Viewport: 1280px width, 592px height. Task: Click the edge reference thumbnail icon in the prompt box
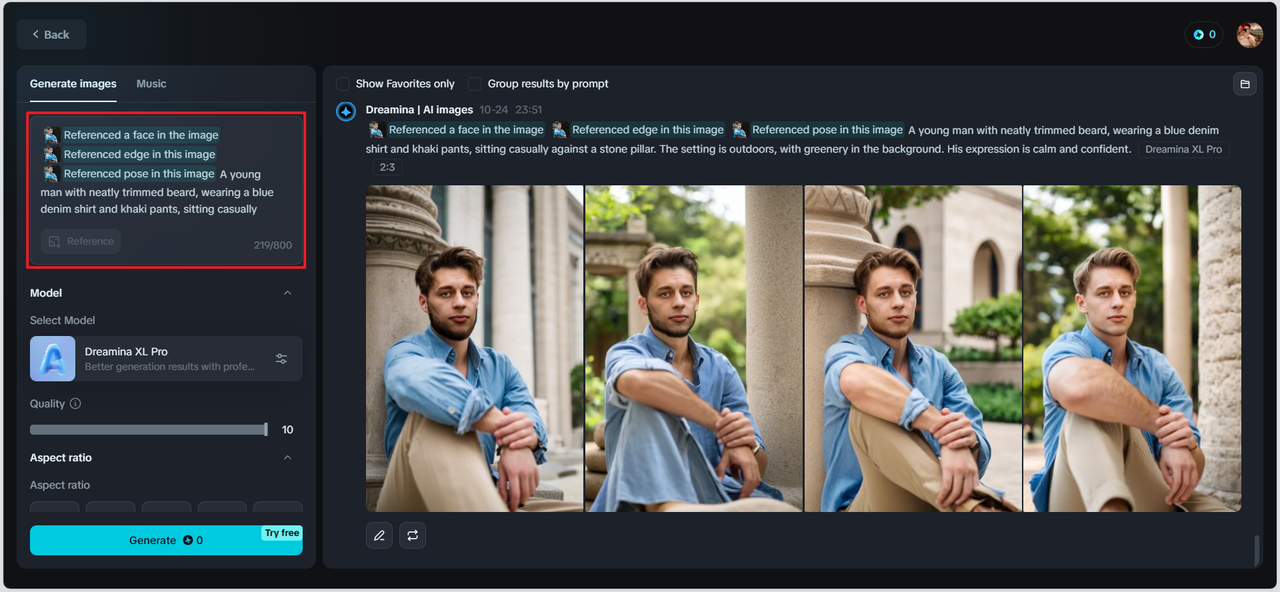[51, 154]
